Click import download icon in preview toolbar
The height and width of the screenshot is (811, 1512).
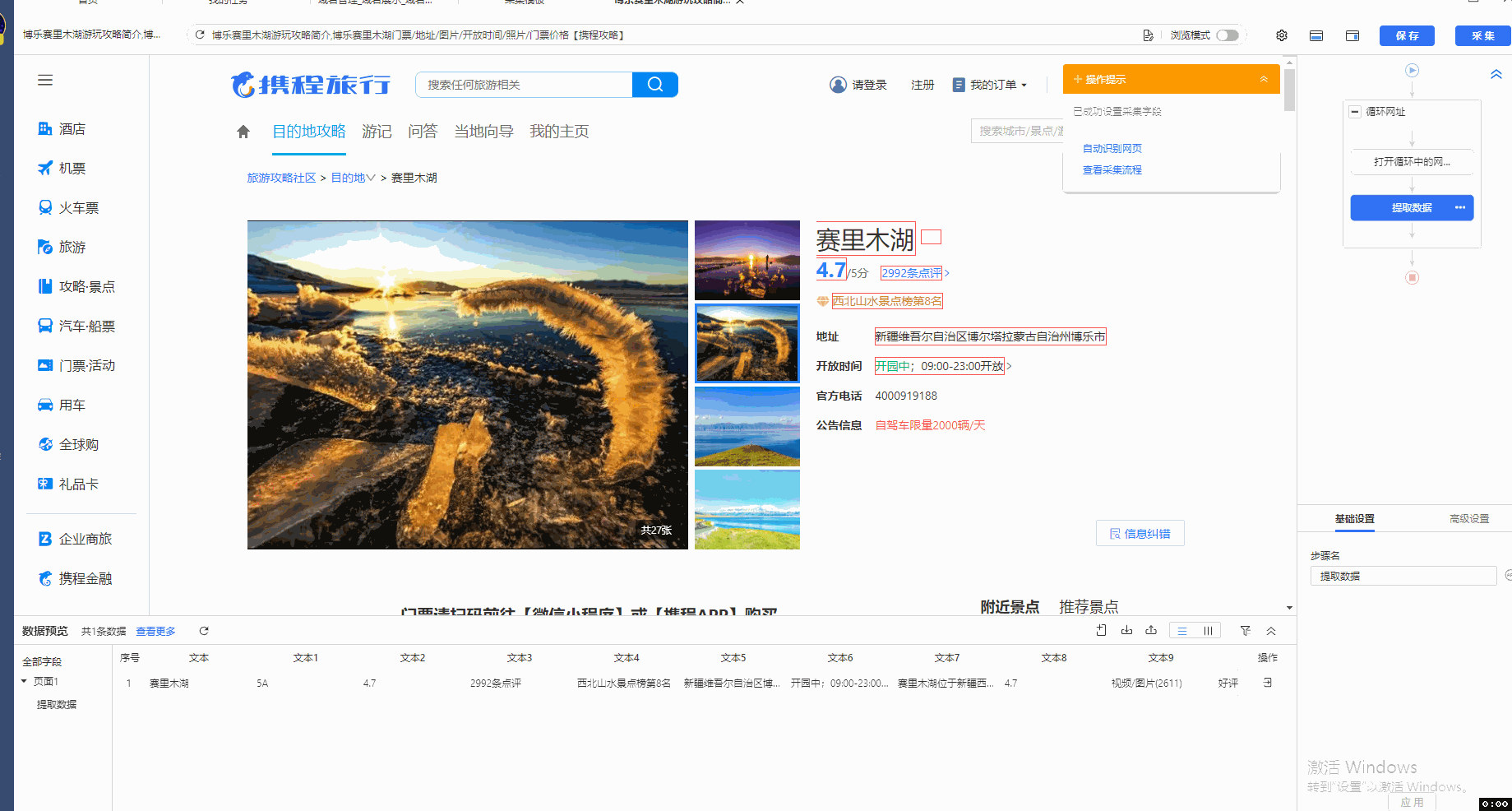(1126, 630)
